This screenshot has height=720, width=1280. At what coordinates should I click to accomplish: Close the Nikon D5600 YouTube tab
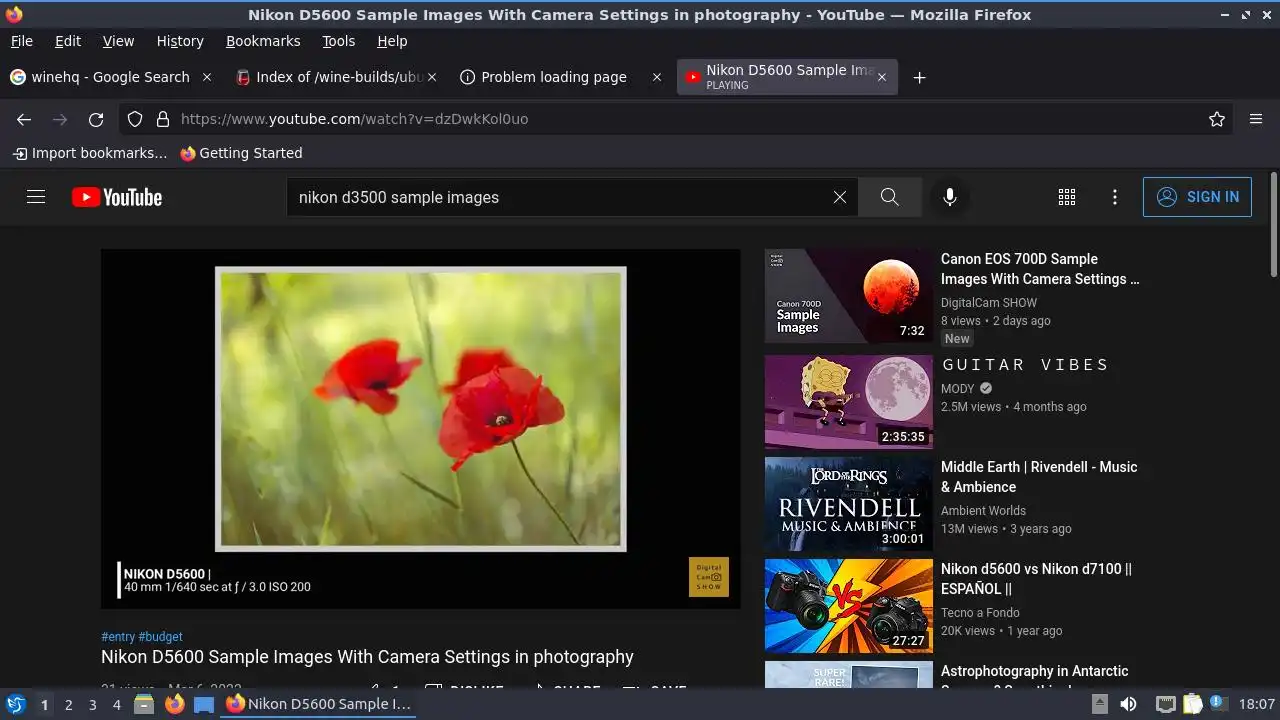(881, 77)
